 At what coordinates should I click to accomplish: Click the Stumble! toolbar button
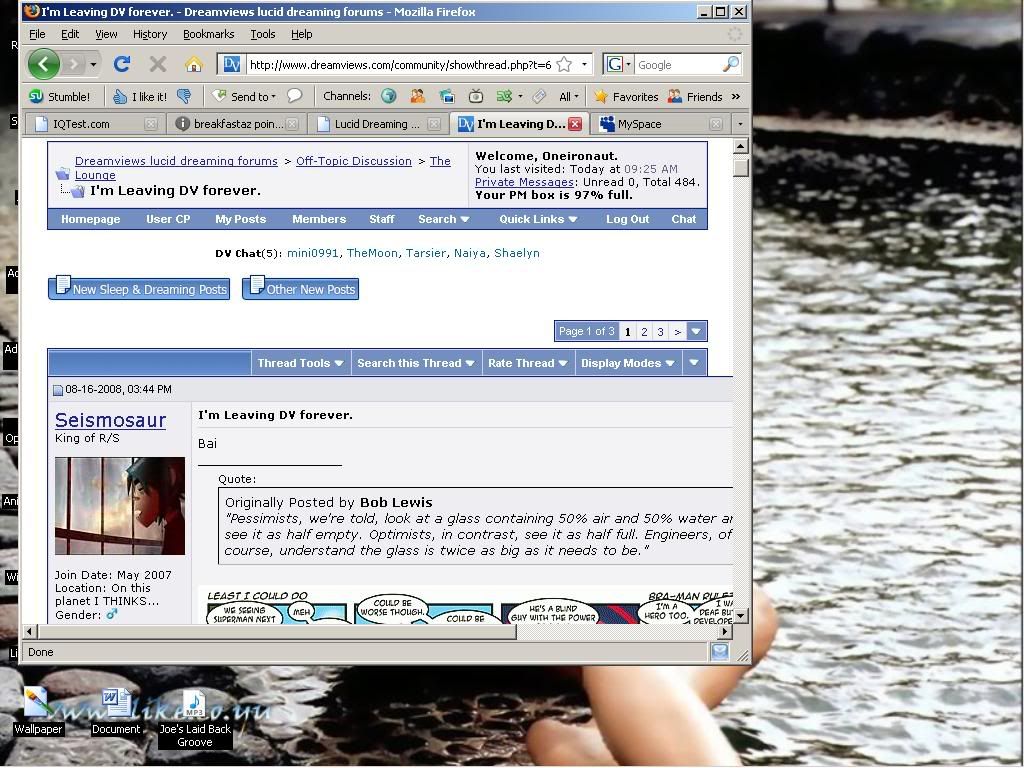59,97
